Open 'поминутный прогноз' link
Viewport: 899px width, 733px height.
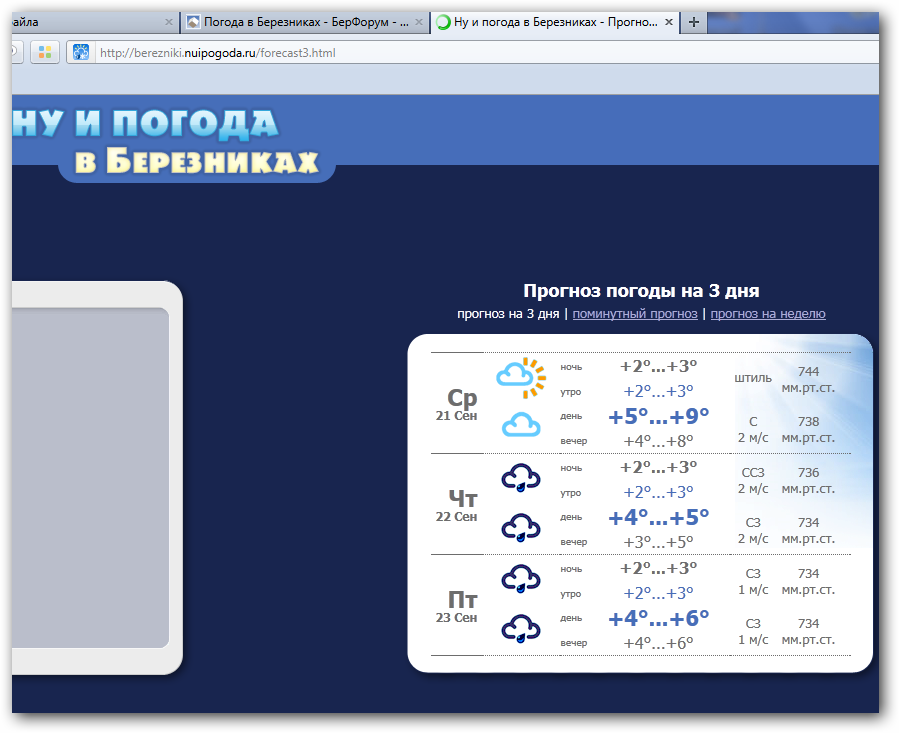click(x=635, y=314)
